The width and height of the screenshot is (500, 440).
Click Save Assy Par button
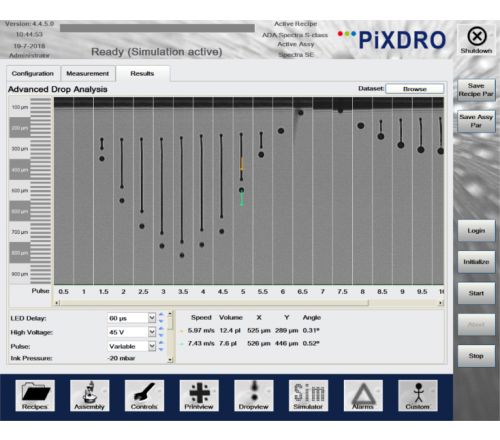pos(476,121)
